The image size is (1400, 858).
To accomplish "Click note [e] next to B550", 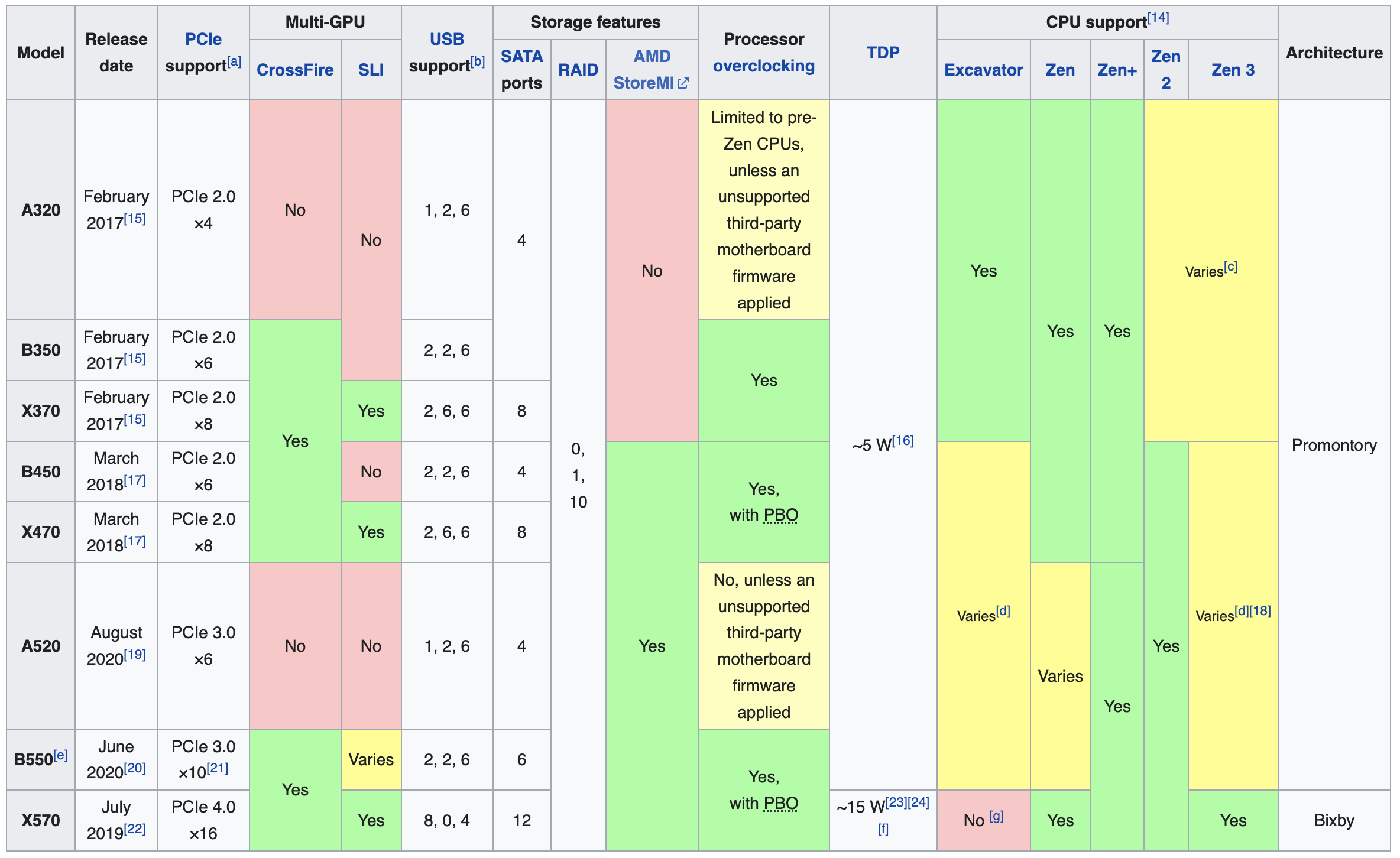I will [x=60, y=755].
